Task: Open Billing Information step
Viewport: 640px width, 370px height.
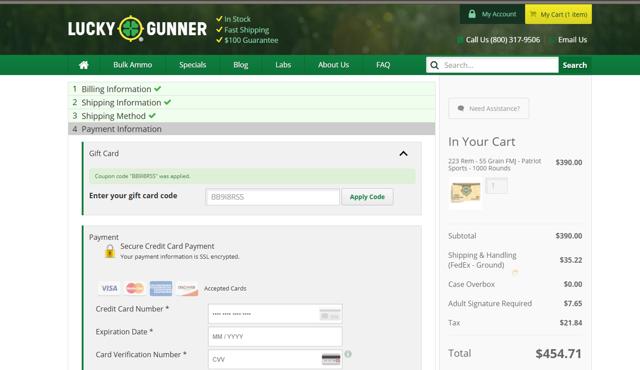Action: pos(251,89)
